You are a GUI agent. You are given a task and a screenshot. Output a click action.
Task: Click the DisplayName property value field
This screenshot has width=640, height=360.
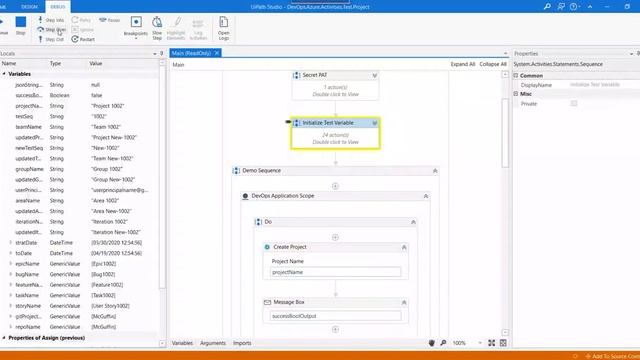pyautogui.click(x=604, y=85)
